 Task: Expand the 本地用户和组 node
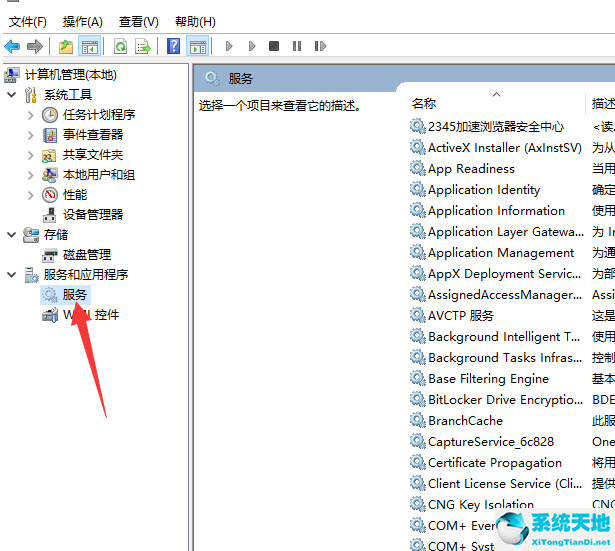click(x=31, y=175)
